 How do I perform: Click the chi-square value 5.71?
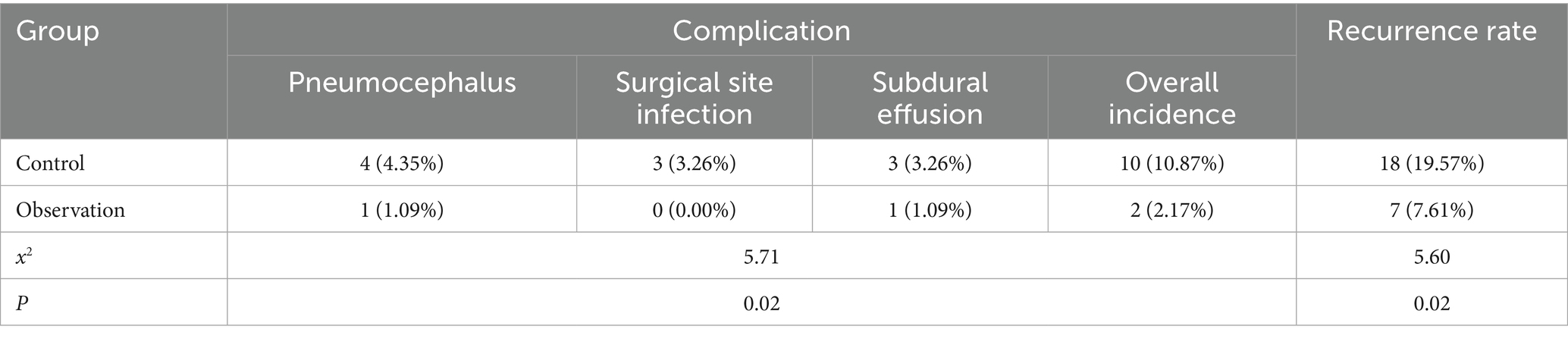(761, 257)
